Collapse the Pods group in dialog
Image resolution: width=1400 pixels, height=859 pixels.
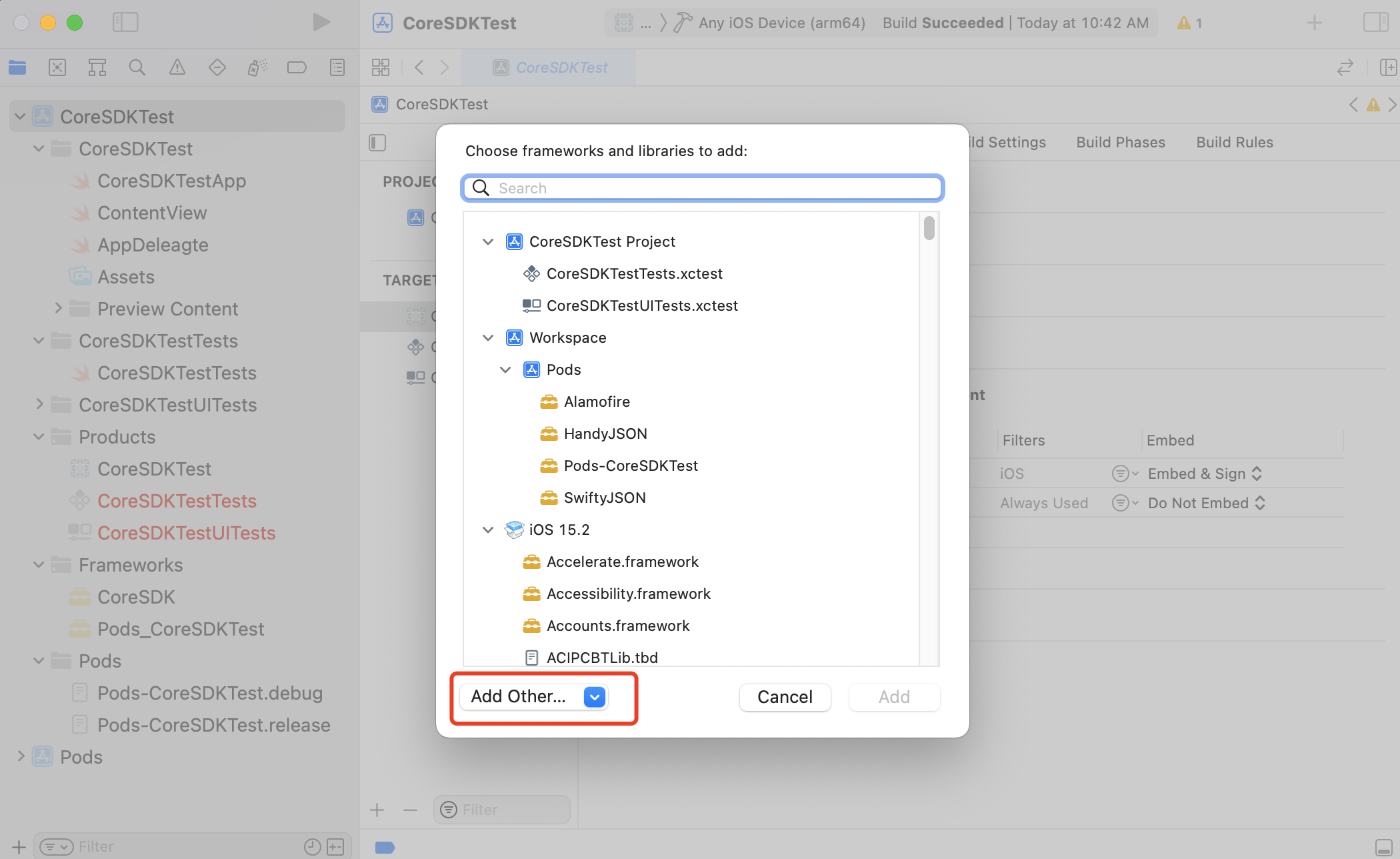(x=505, y=370)
